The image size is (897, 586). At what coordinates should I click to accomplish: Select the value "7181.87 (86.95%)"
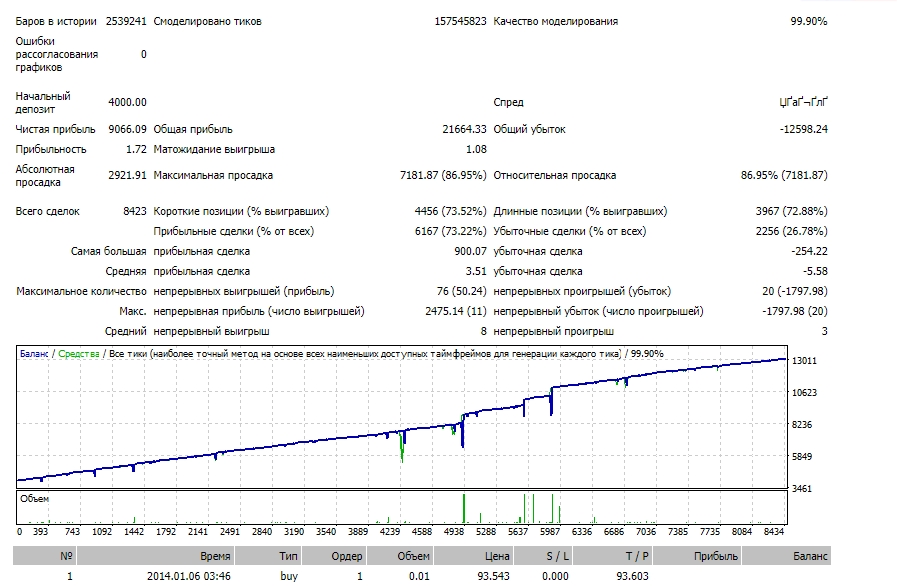click(443, 175)
